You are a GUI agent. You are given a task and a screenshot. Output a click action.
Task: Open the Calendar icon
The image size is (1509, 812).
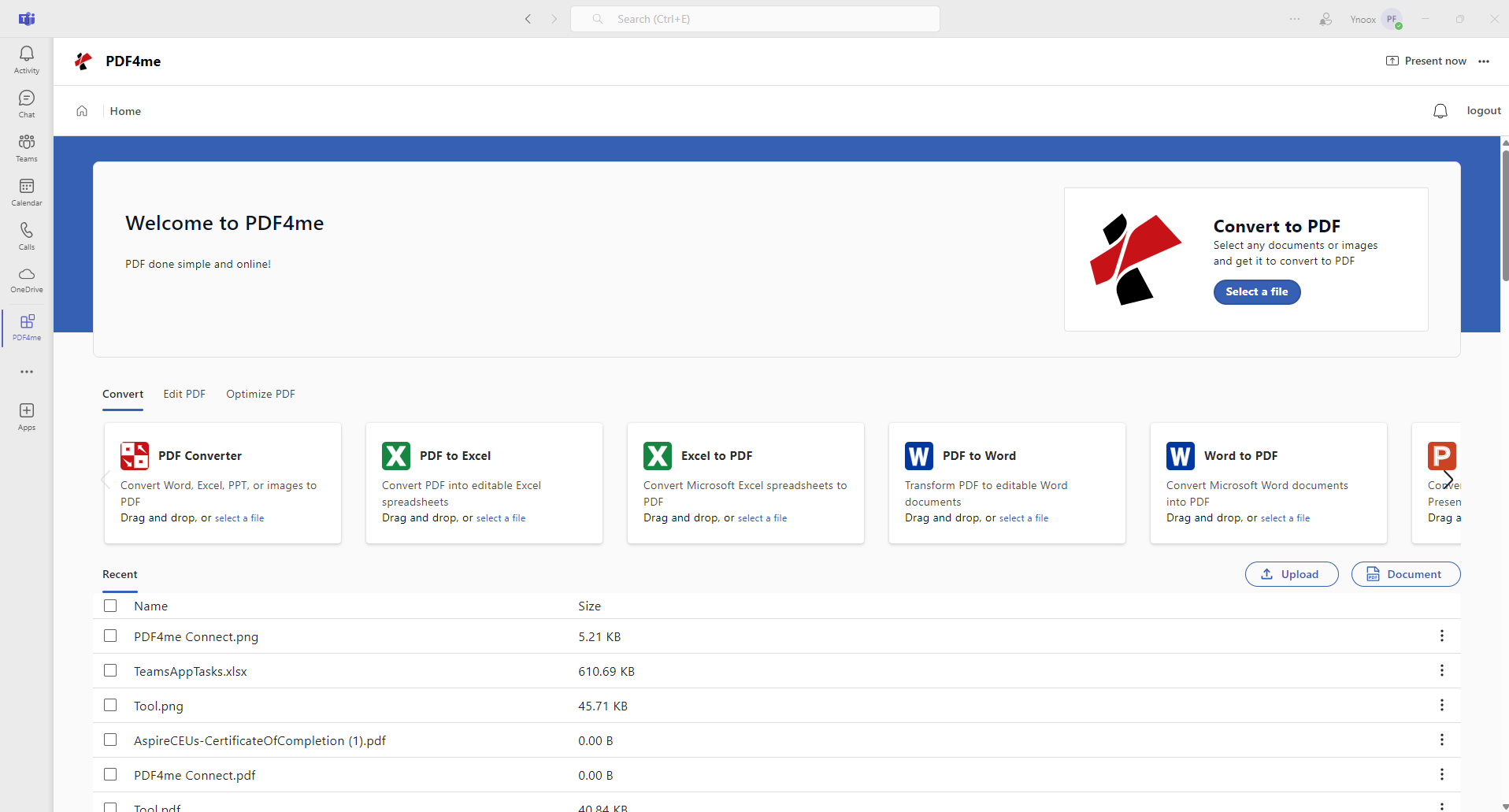pyautogui.click(x=26, y=191)
